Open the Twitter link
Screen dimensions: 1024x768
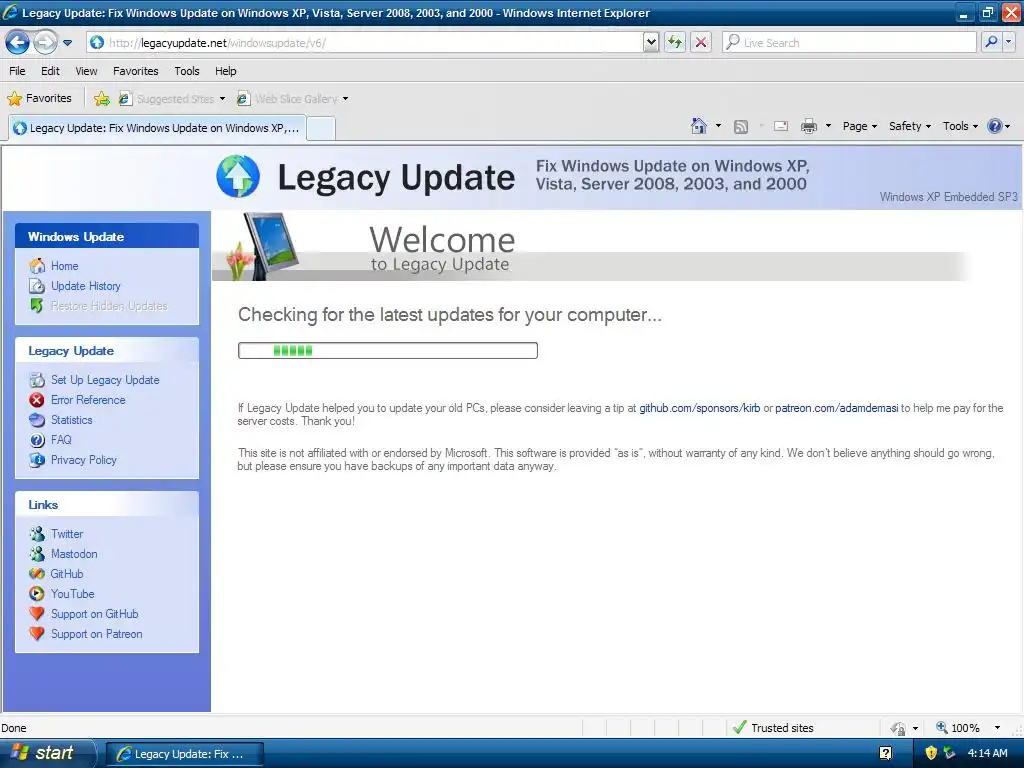[x=67, y=534]
